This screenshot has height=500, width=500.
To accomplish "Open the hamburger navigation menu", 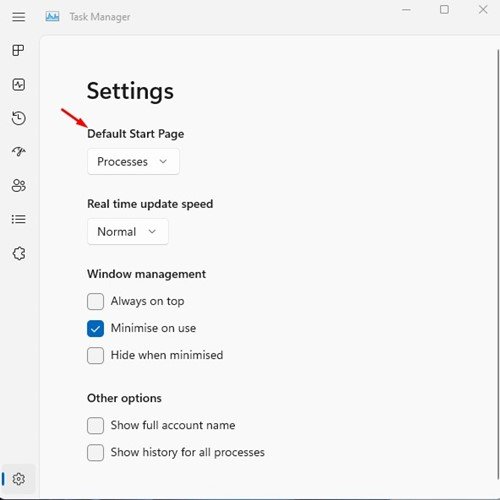I will click(19, 17).
